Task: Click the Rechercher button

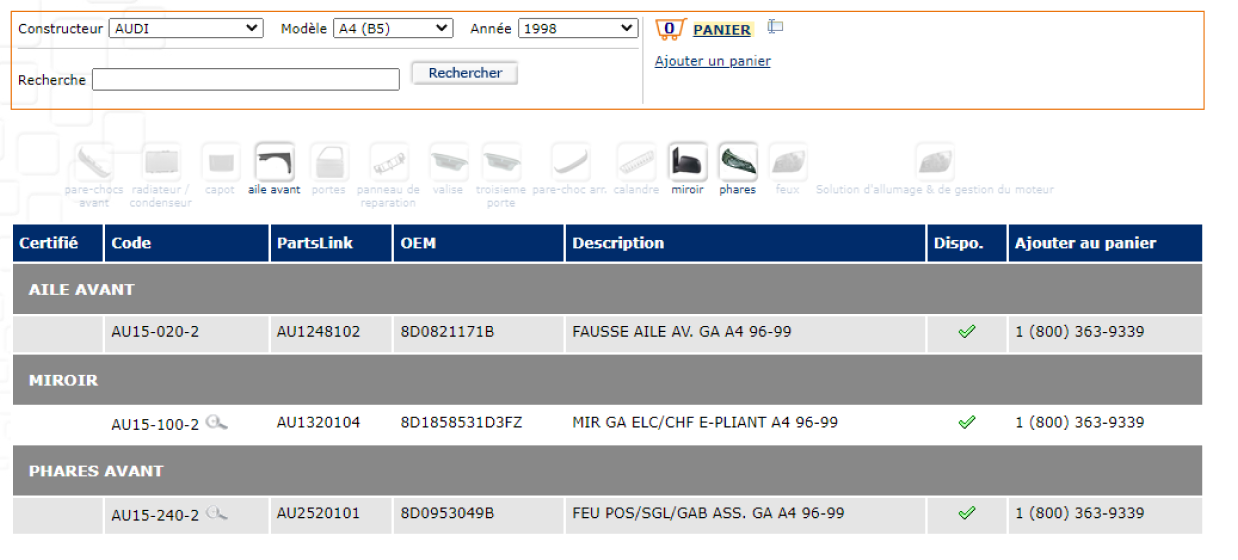Action: pyautogui.click(x=465, y=73)
